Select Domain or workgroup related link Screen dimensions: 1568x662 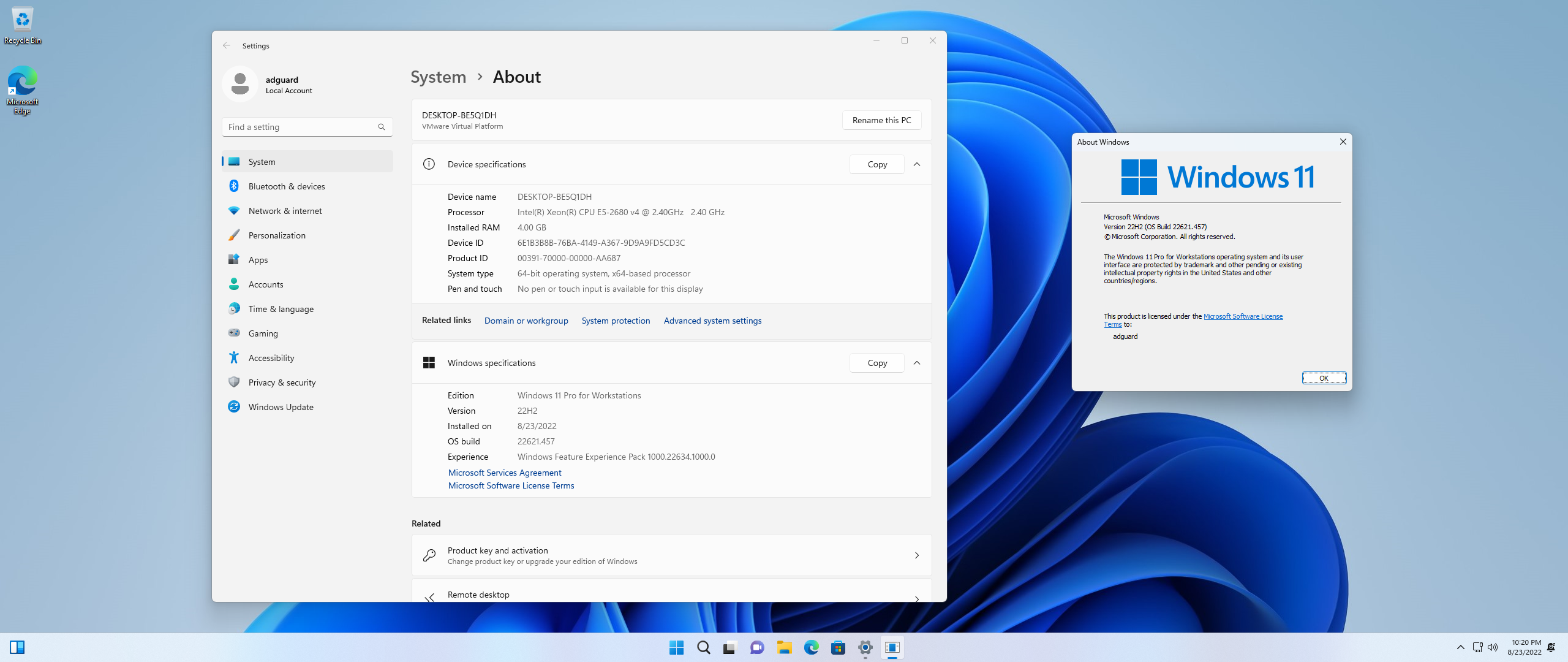[x=524, y=320]
